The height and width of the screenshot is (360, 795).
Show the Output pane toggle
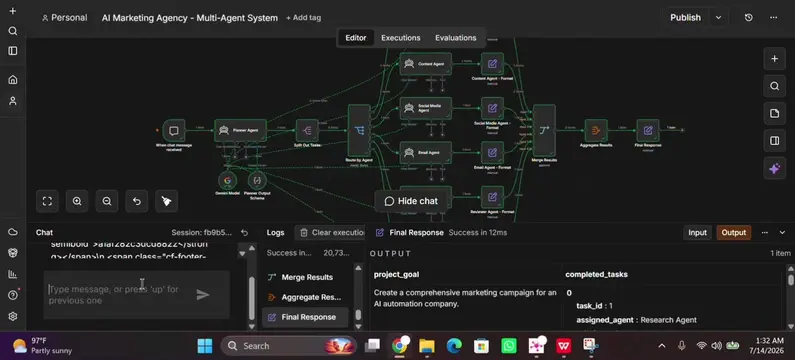pos(734,233)
